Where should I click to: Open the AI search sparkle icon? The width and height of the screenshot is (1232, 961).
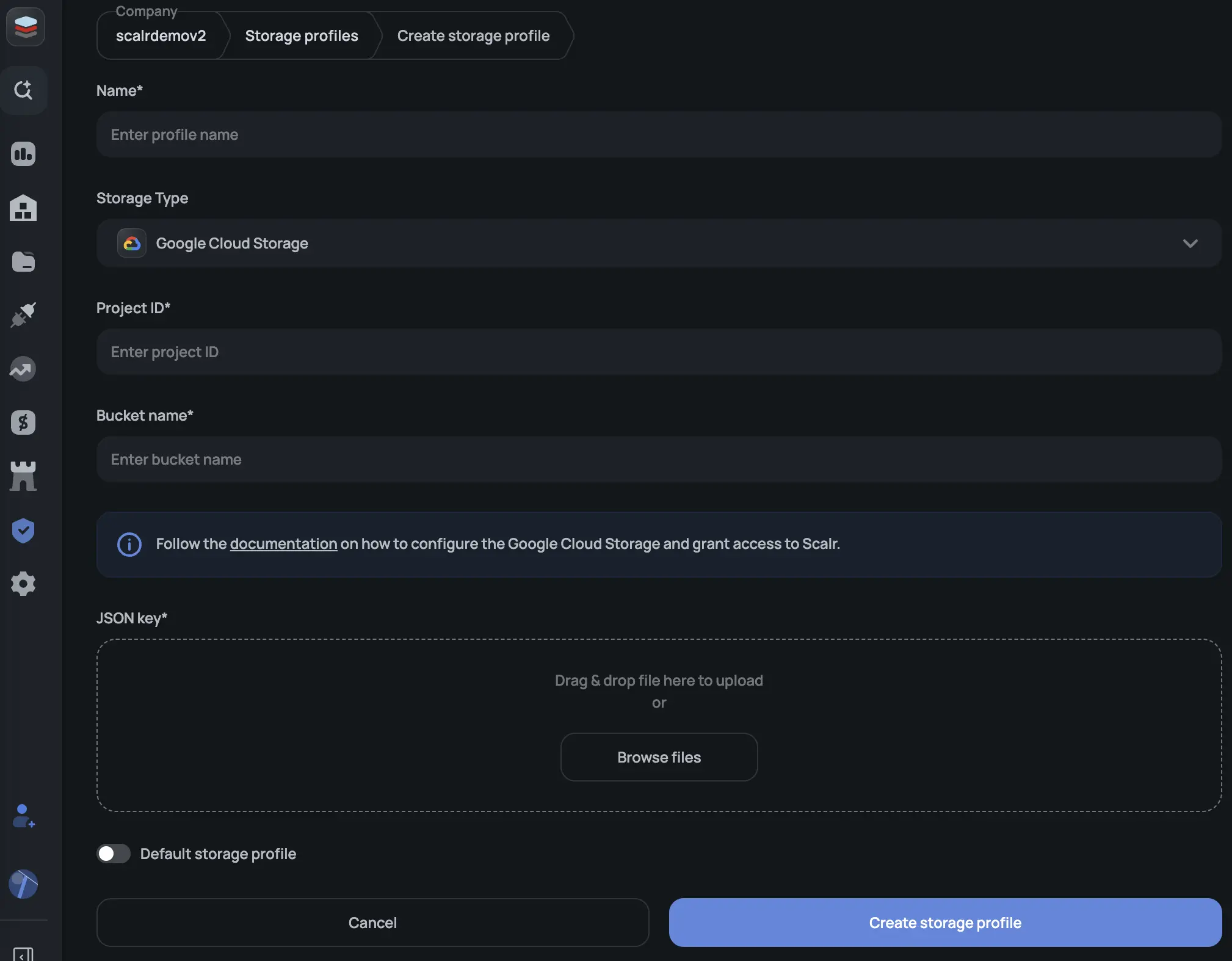(x=23, y=90)
